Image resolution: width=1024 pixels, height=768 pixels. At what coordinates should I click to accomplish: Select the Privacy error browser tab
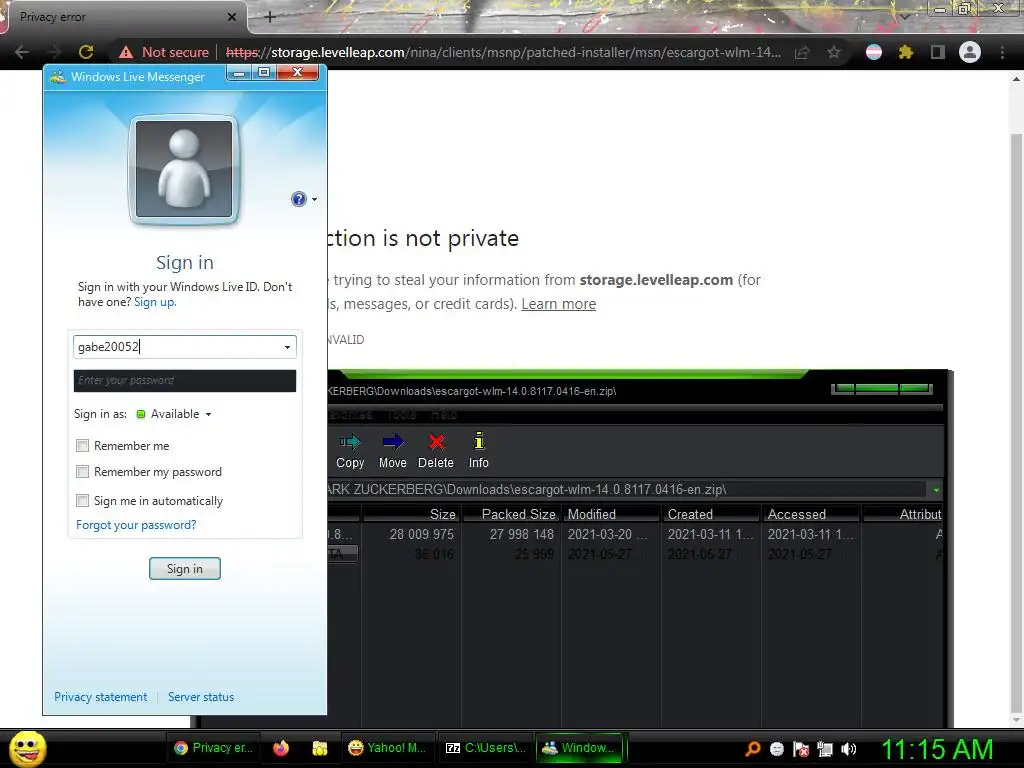pos(124,17)
